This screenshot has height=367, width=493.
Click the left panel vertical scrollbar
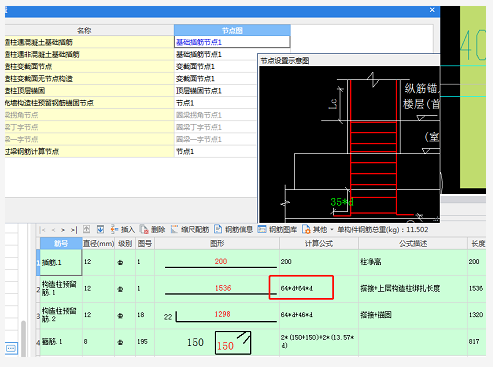pyautogui.click(x=23, y=339)
